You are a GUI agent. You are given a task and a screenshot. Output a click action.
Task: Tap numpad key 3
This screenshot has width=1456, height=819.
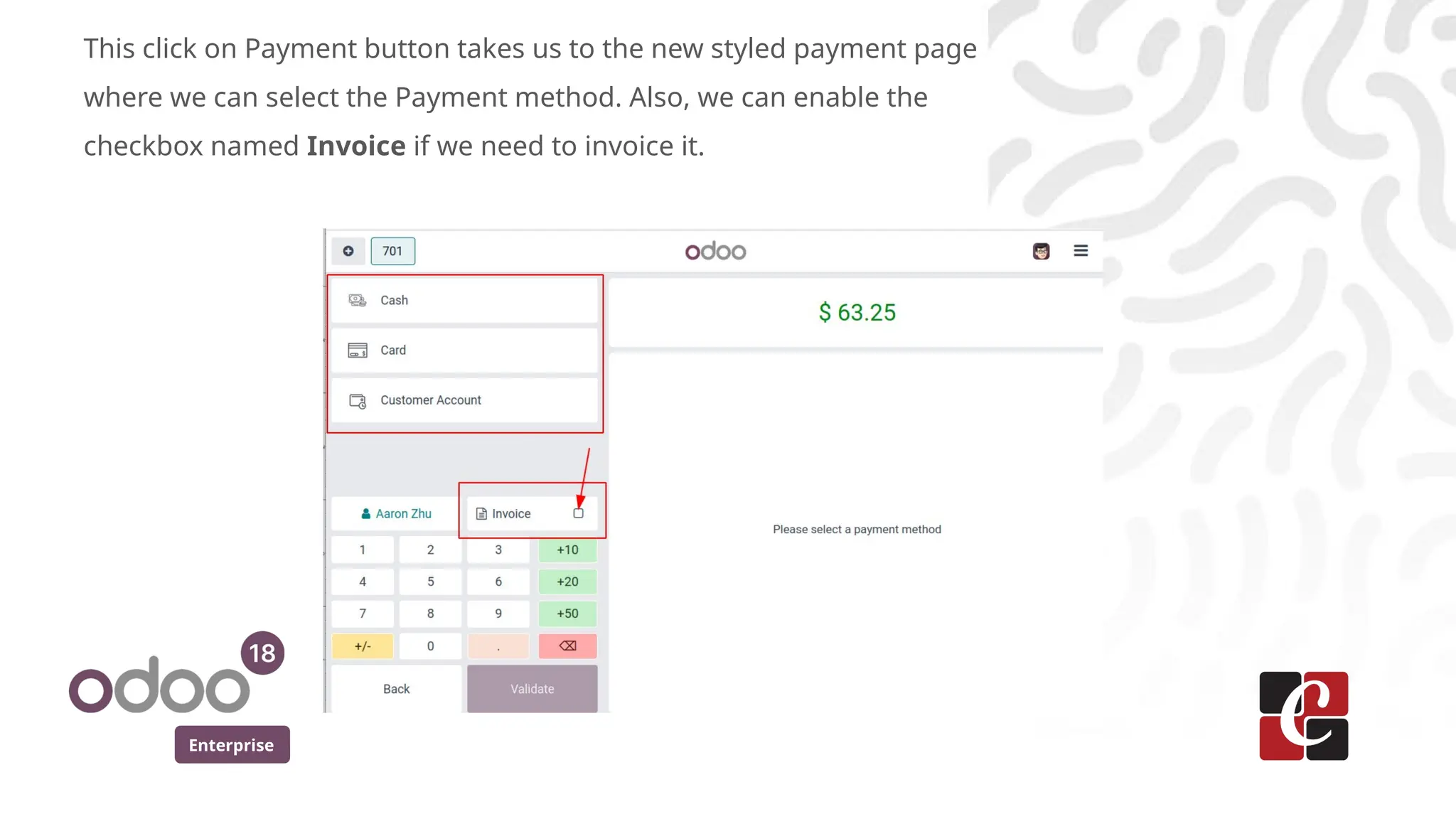click(x=498, y=550)
